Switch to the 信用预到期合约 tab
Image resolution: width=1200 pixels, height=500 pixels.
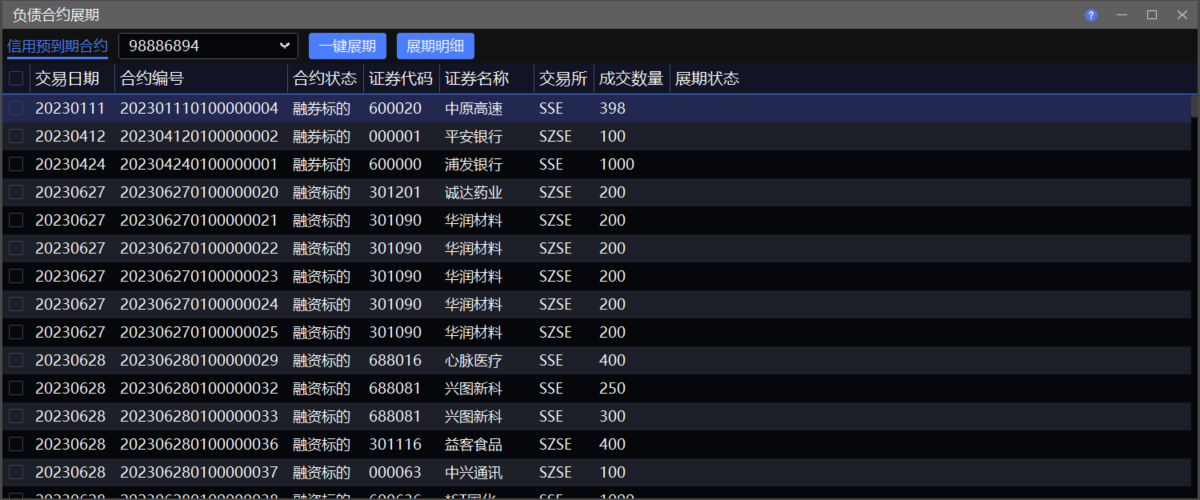[57, 46]
